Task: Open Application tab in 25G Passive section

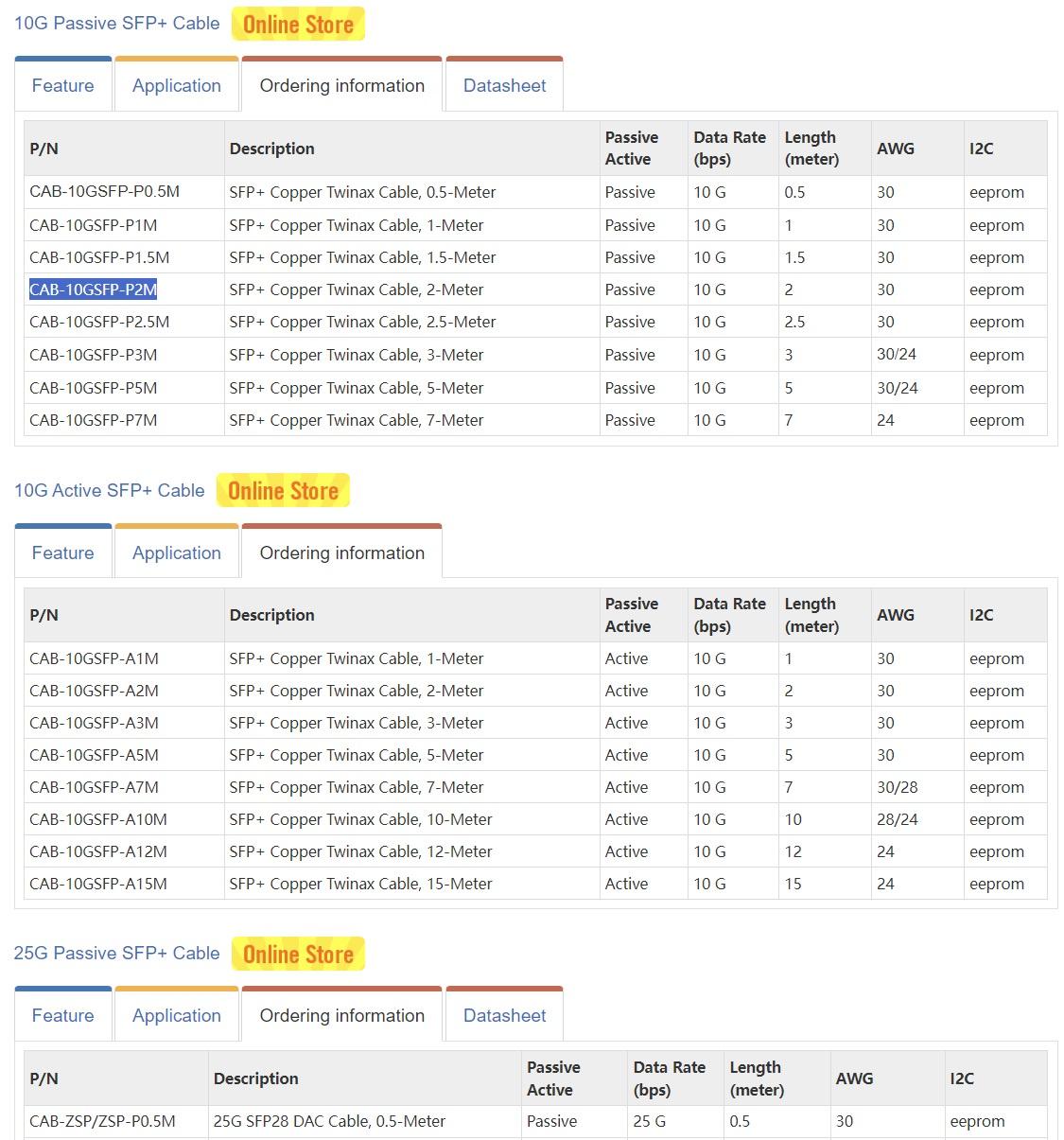Action: point(177,1016)
